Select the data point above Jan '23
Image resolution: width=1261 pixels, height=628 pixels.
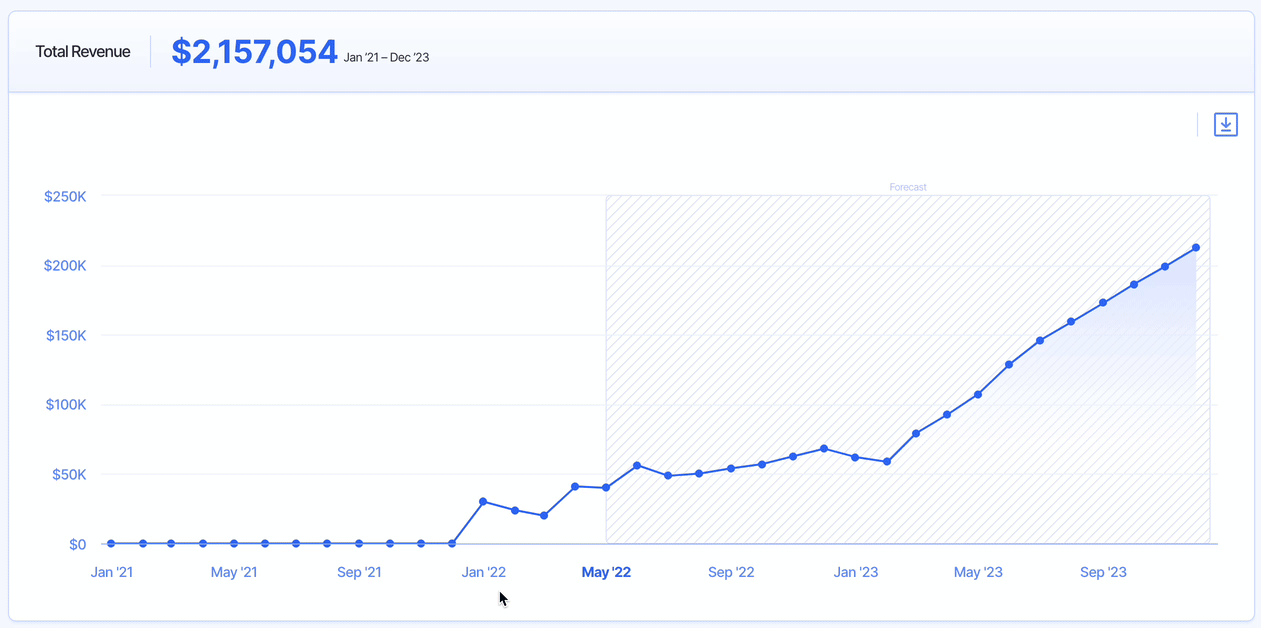click(x=855, y=457)
